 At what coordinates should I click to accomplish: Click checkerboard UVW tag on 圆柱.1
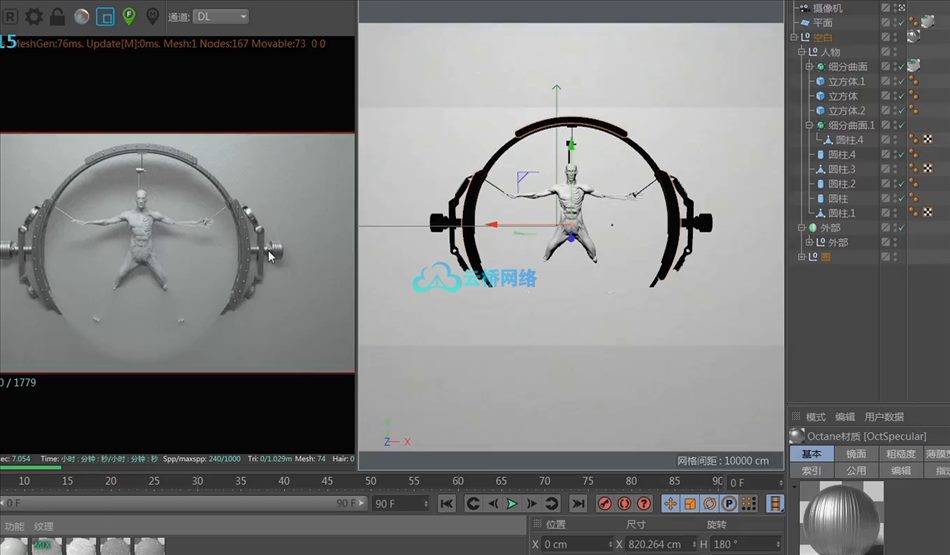click(x=928, y=212)
